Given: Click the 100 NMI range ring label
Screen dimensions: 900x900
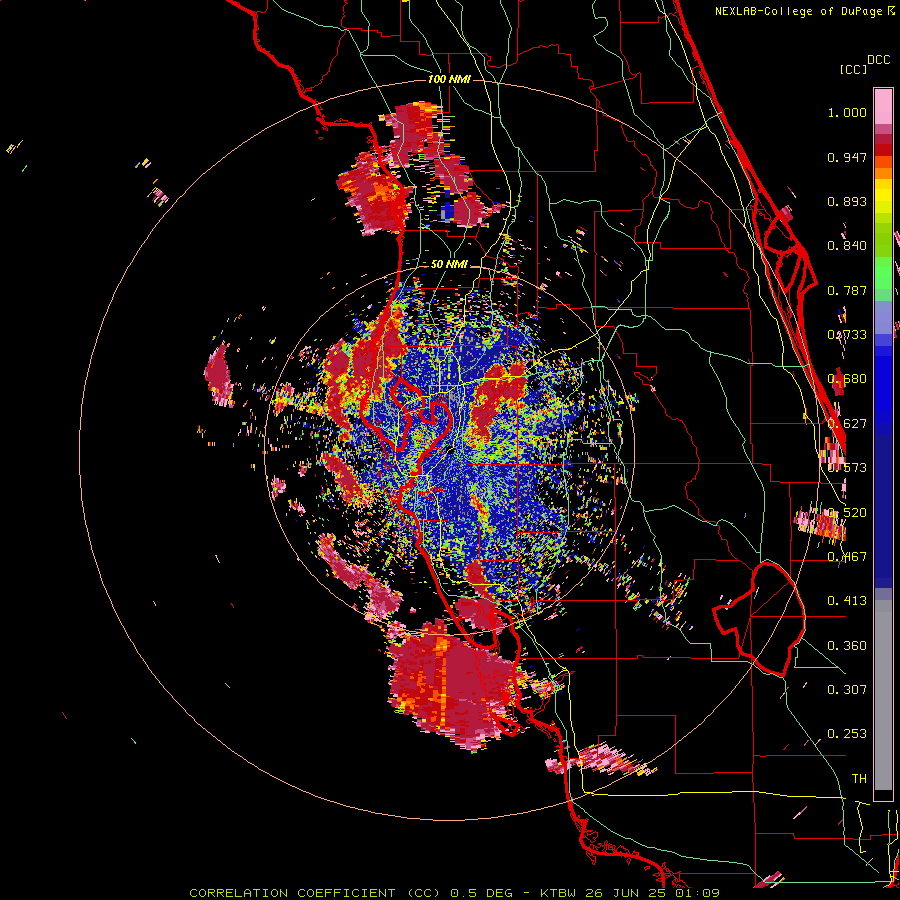Looking at the screenshot, I should pyautogui.click(x=449, y=79).
